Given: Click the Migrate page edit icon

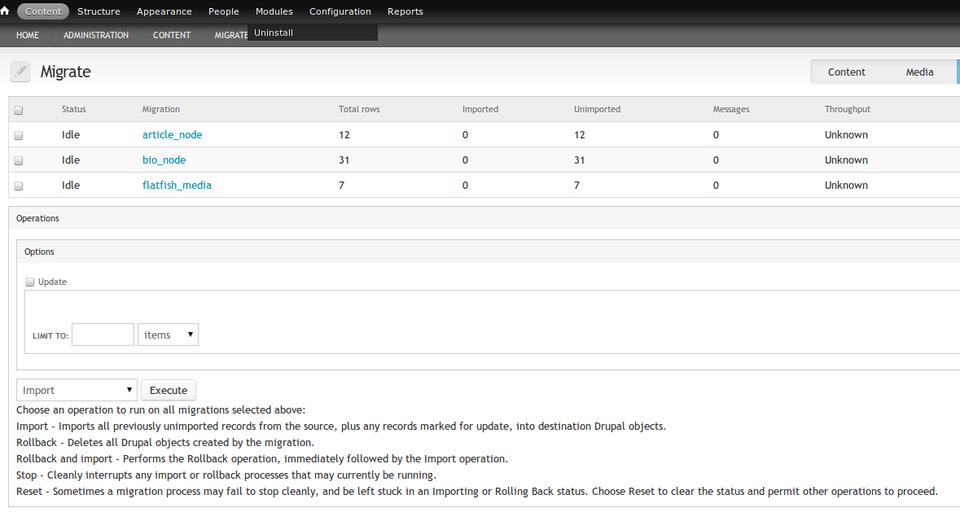Looking at the screenshot, I should [20, 72].
